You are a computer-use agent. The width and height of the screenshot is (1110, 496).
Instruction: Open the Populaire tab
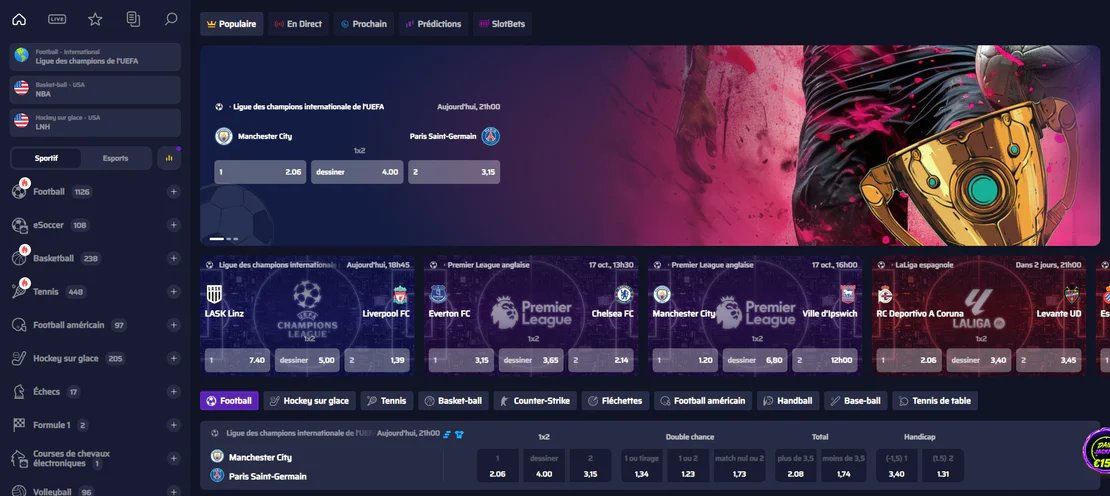pos(231,23)
